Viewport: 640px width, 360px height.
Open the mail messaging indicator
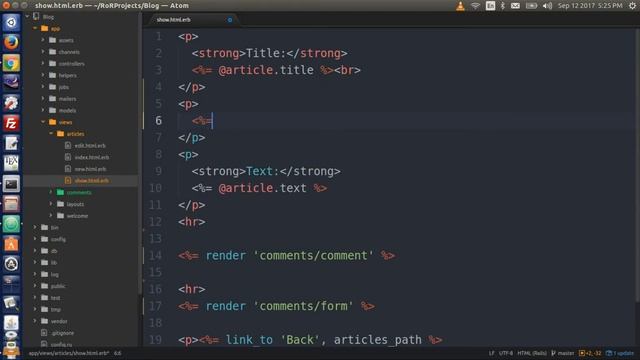tap(516, 6)
